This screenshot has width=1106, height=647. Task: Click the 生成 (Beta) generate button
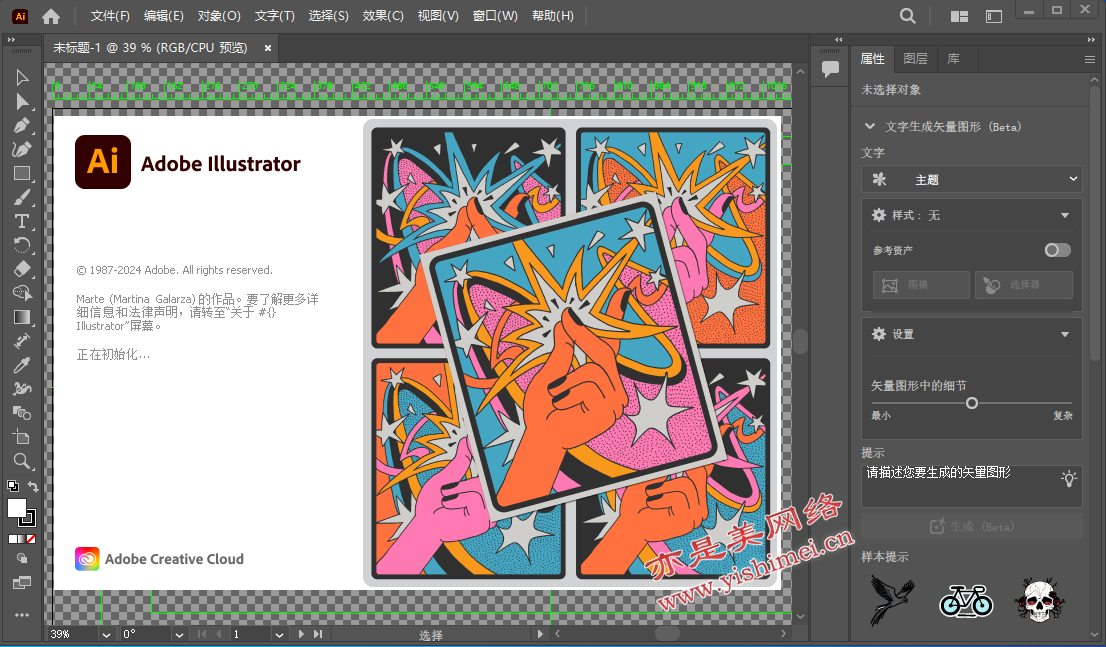[x=971, y=526]
